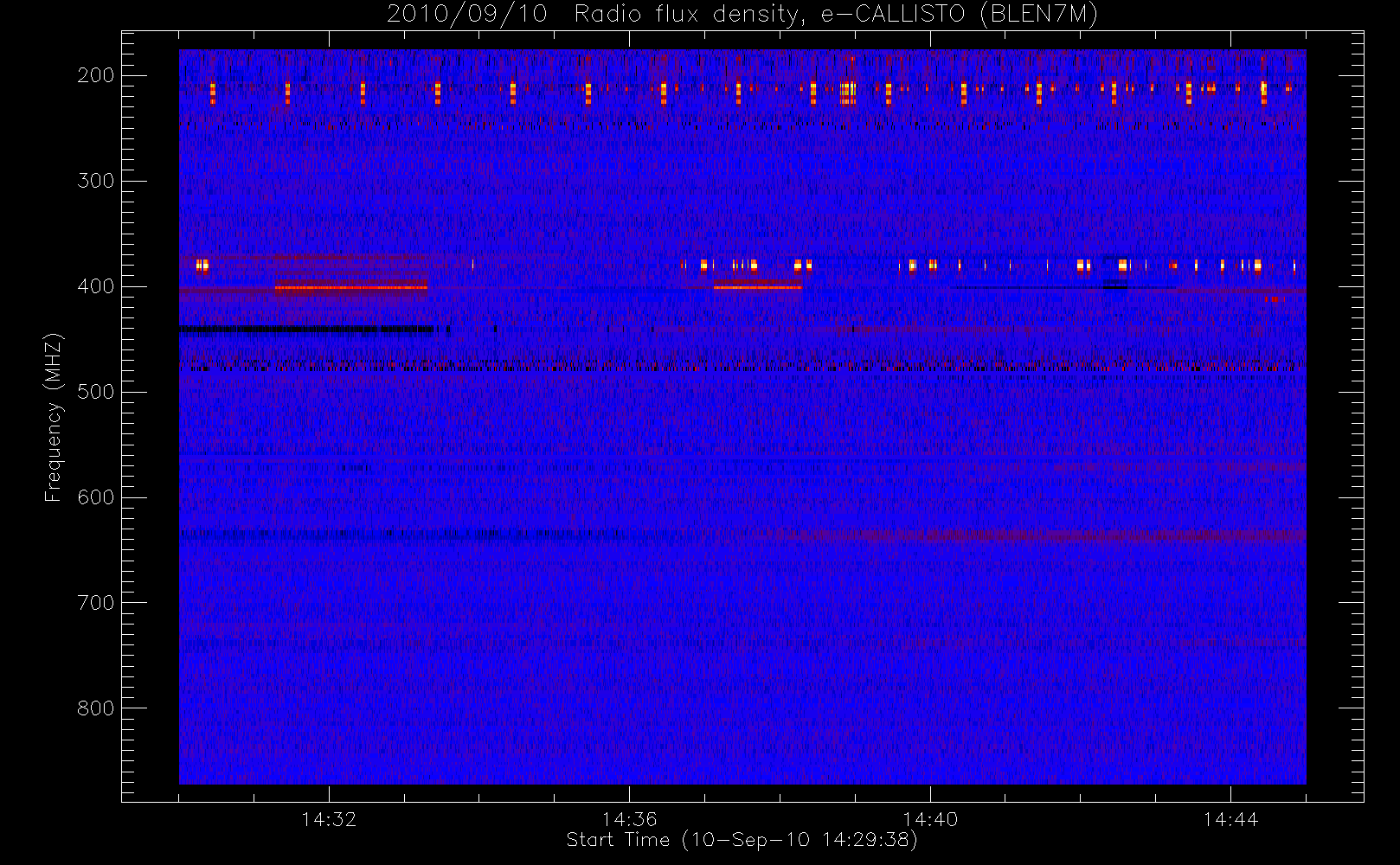Click the bright burst cluster near 14:39 at 215 MHz

(848, 91)
